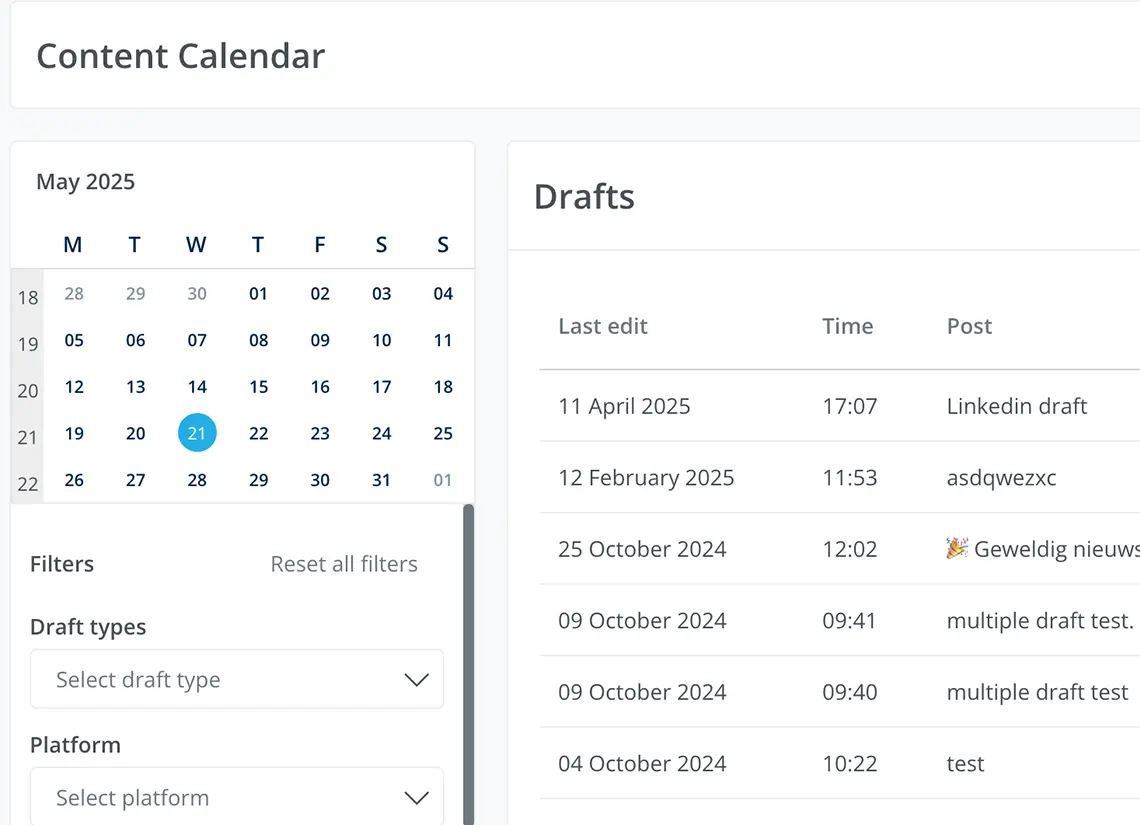
Task: Click the filter panel vertical scrollbar
Action: pyautogui.click(x=468, y=660)
